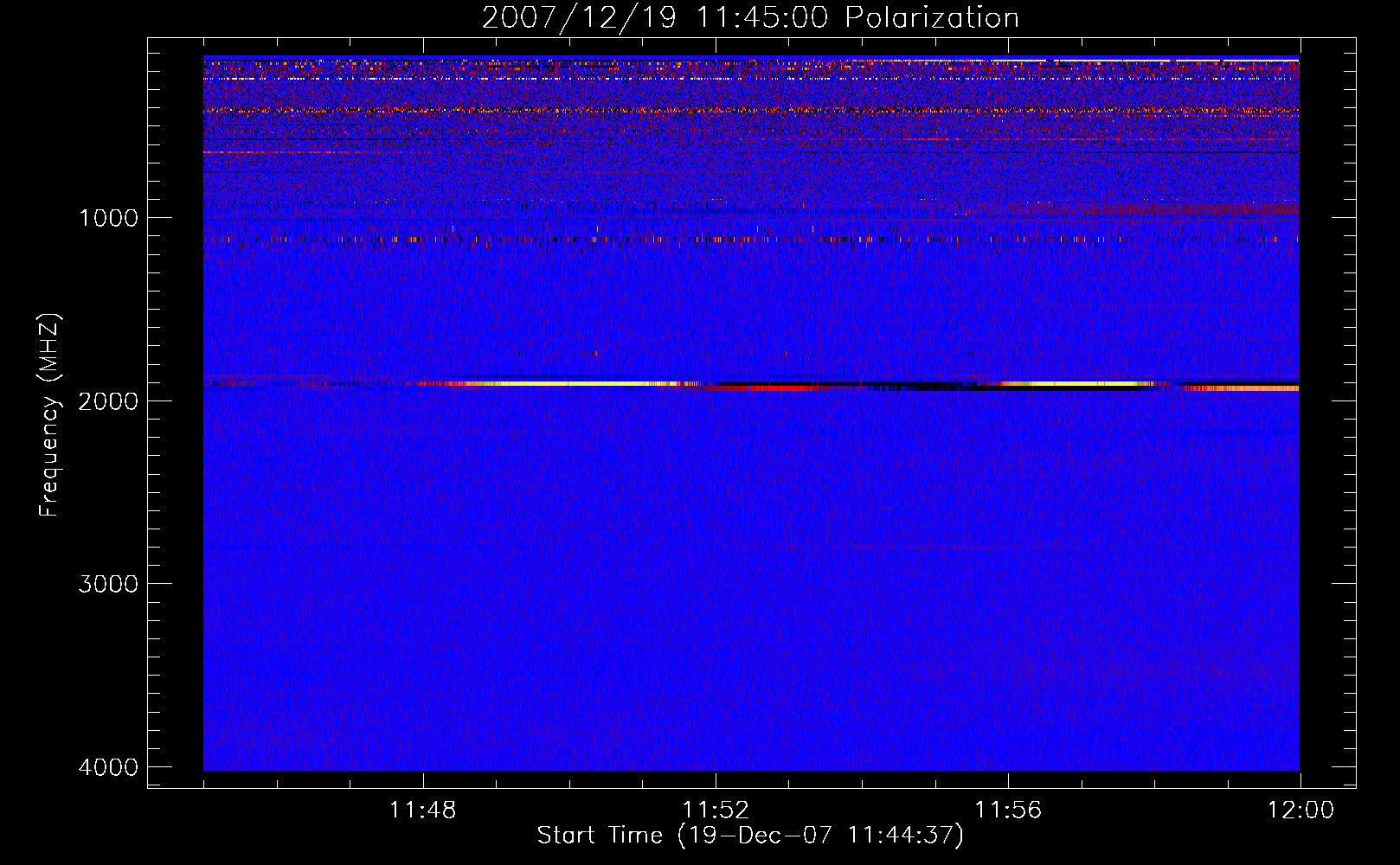This screenshot has height=865, width=1400.
Task: Click the "11:52" time tick label
Action: tap(716, 811)
